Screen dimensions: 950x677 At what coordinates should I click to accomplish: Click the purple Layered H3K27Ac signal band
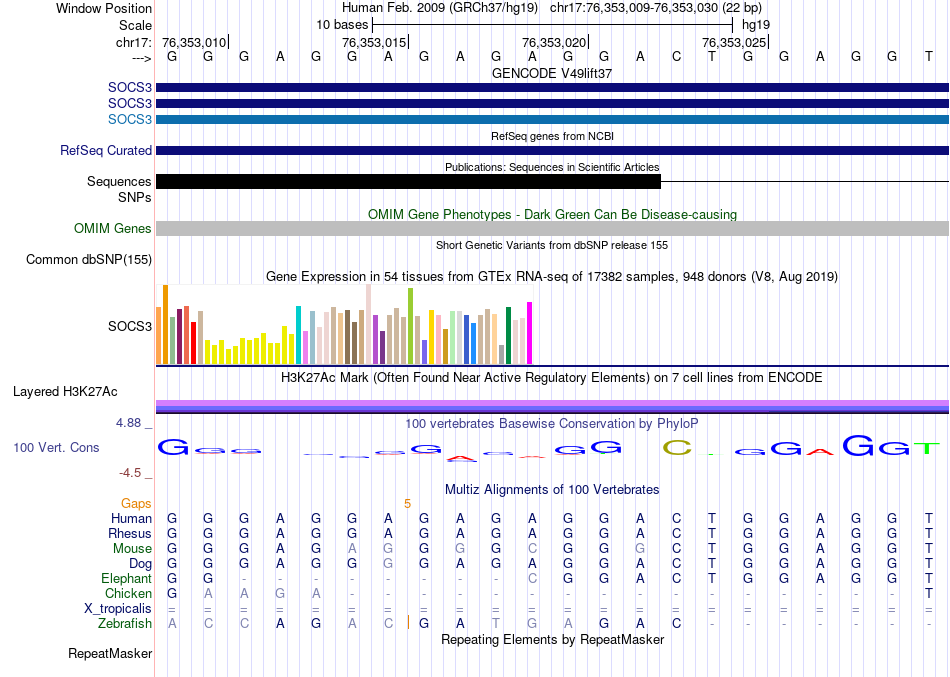pos(552,403)
